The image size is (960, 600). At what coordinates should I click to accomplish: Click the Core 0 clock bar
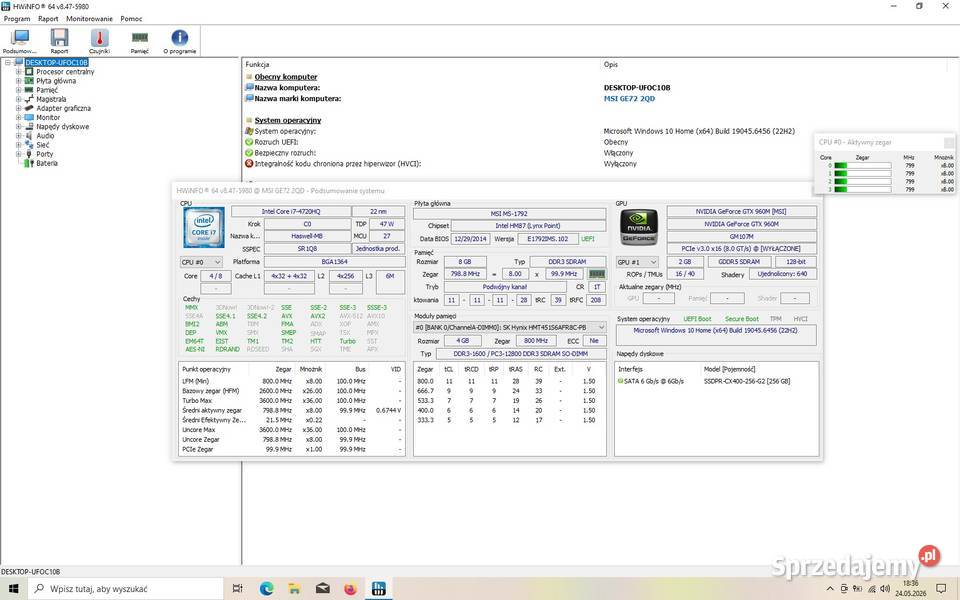pos(863,166)
